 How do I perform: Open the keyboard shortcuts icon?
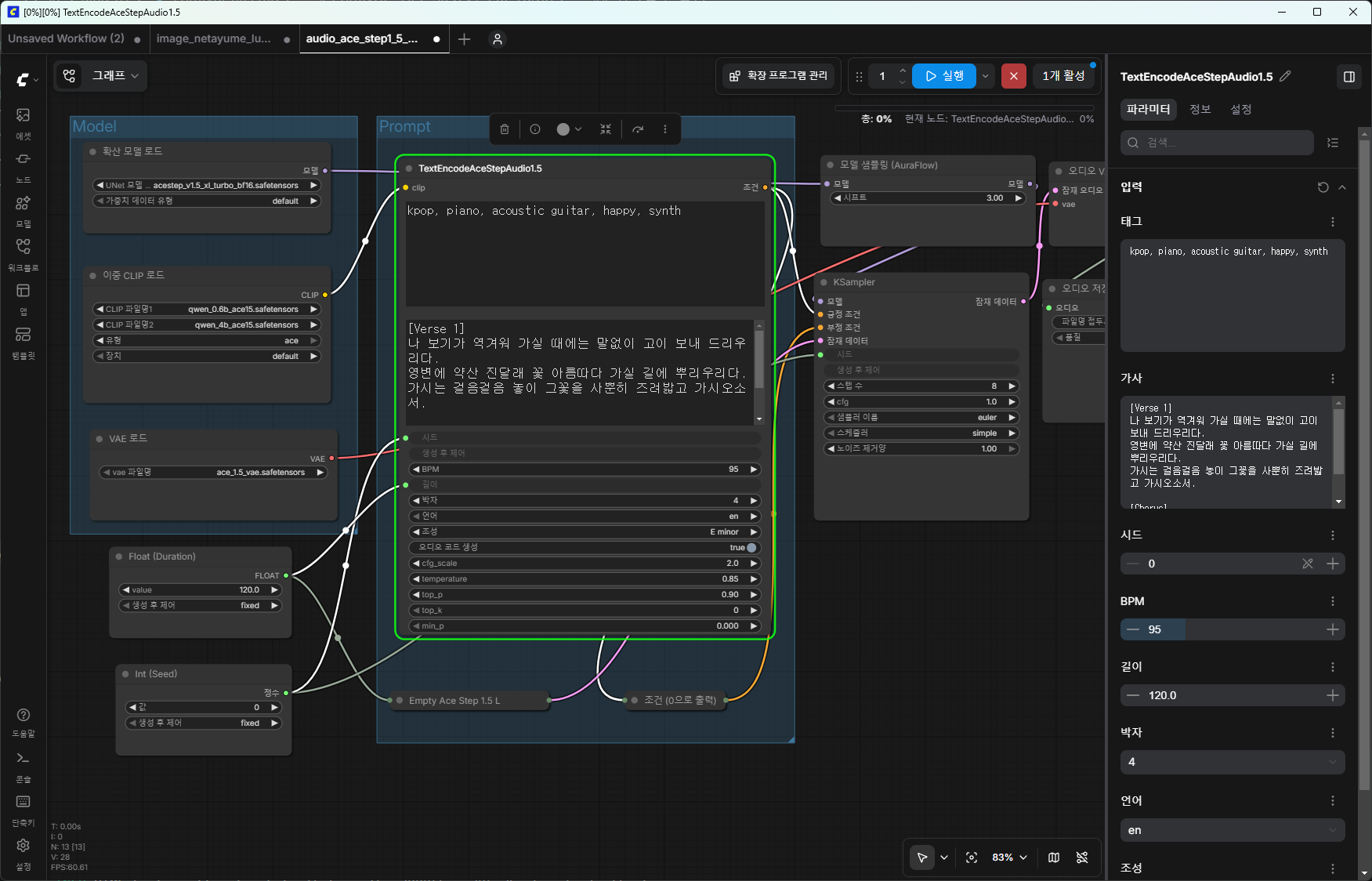click(x=24, y=810)
